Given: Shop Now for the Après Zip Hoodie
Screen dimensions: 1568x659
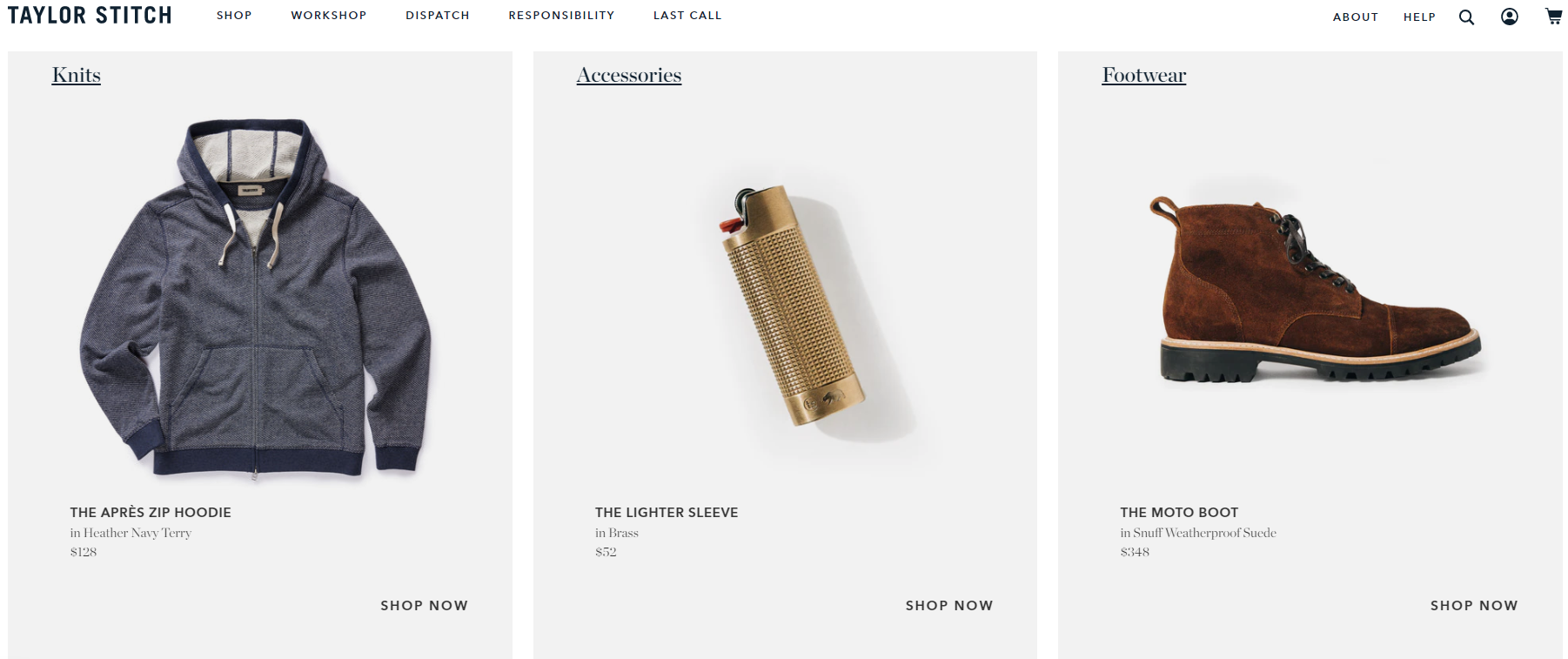Looking at the screenshot, I should click(425, 606).
